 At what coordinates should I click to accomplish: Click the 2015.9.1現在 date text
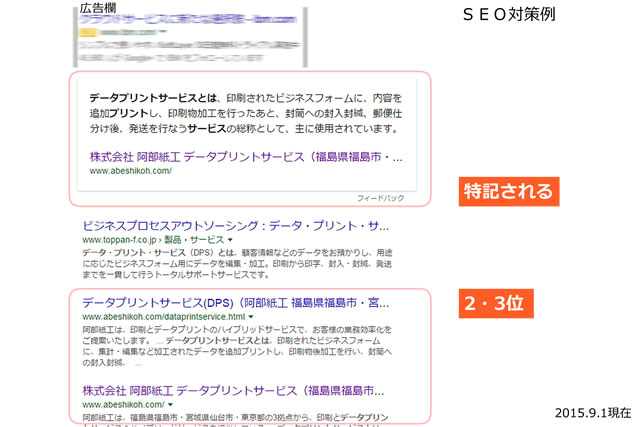(x=593, y=413)
